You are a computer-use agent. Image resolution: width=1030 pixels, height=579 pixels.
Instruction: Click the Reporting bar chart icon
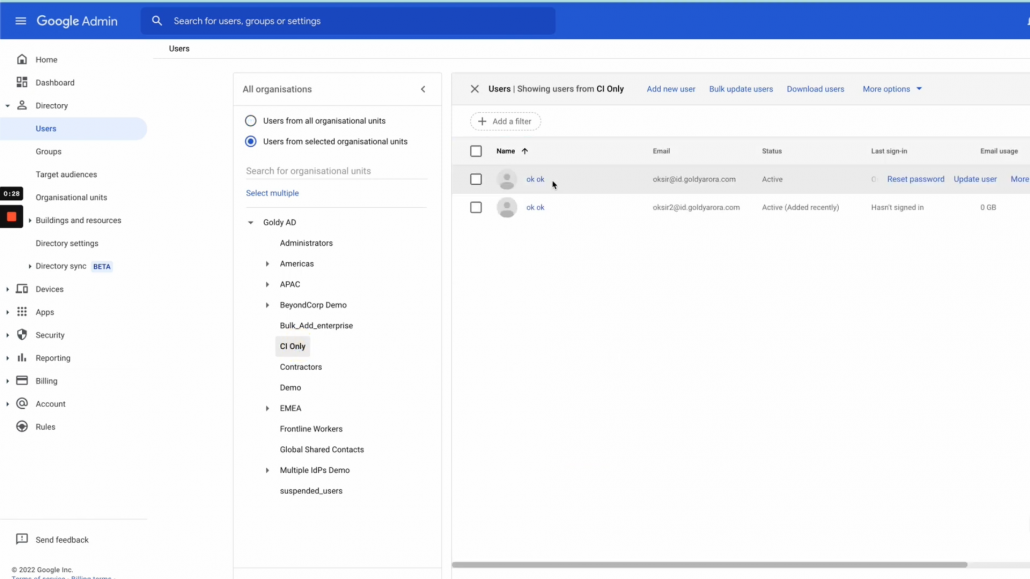click(22, 358)
